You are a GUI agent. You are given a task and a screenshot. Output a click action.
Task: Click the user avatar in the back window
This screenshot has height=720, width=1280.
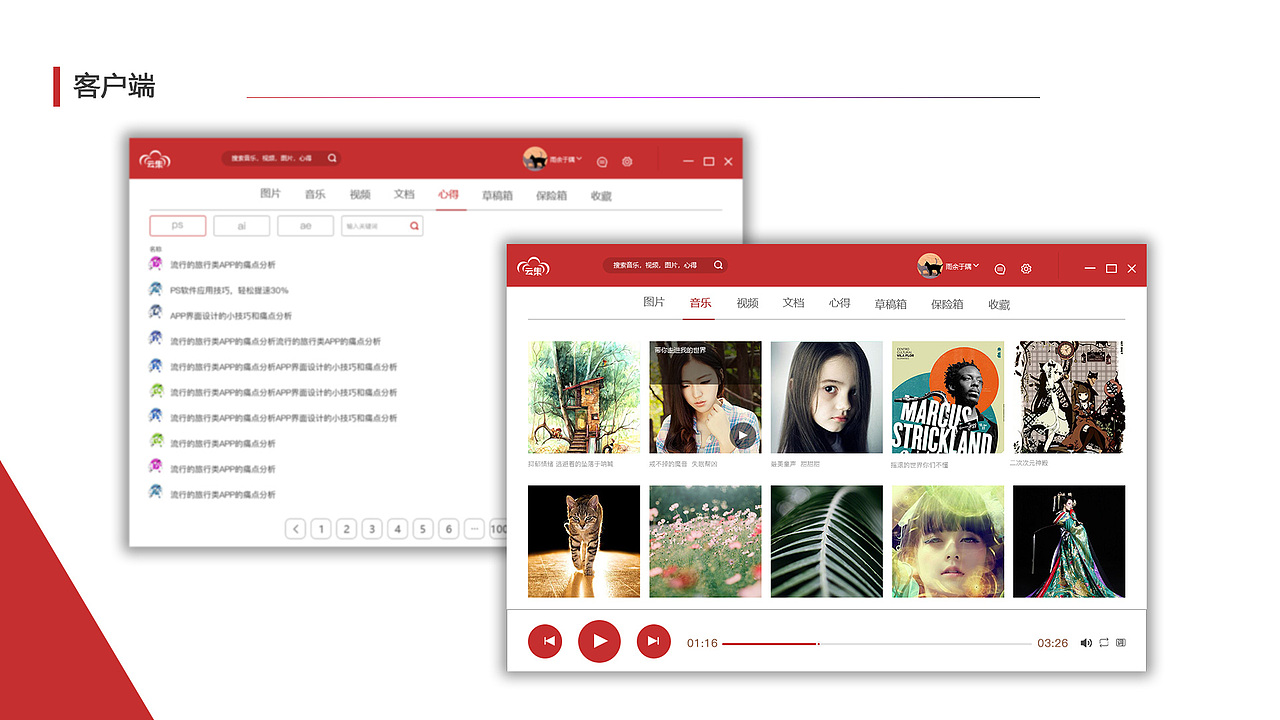click(x=535, y=158)
